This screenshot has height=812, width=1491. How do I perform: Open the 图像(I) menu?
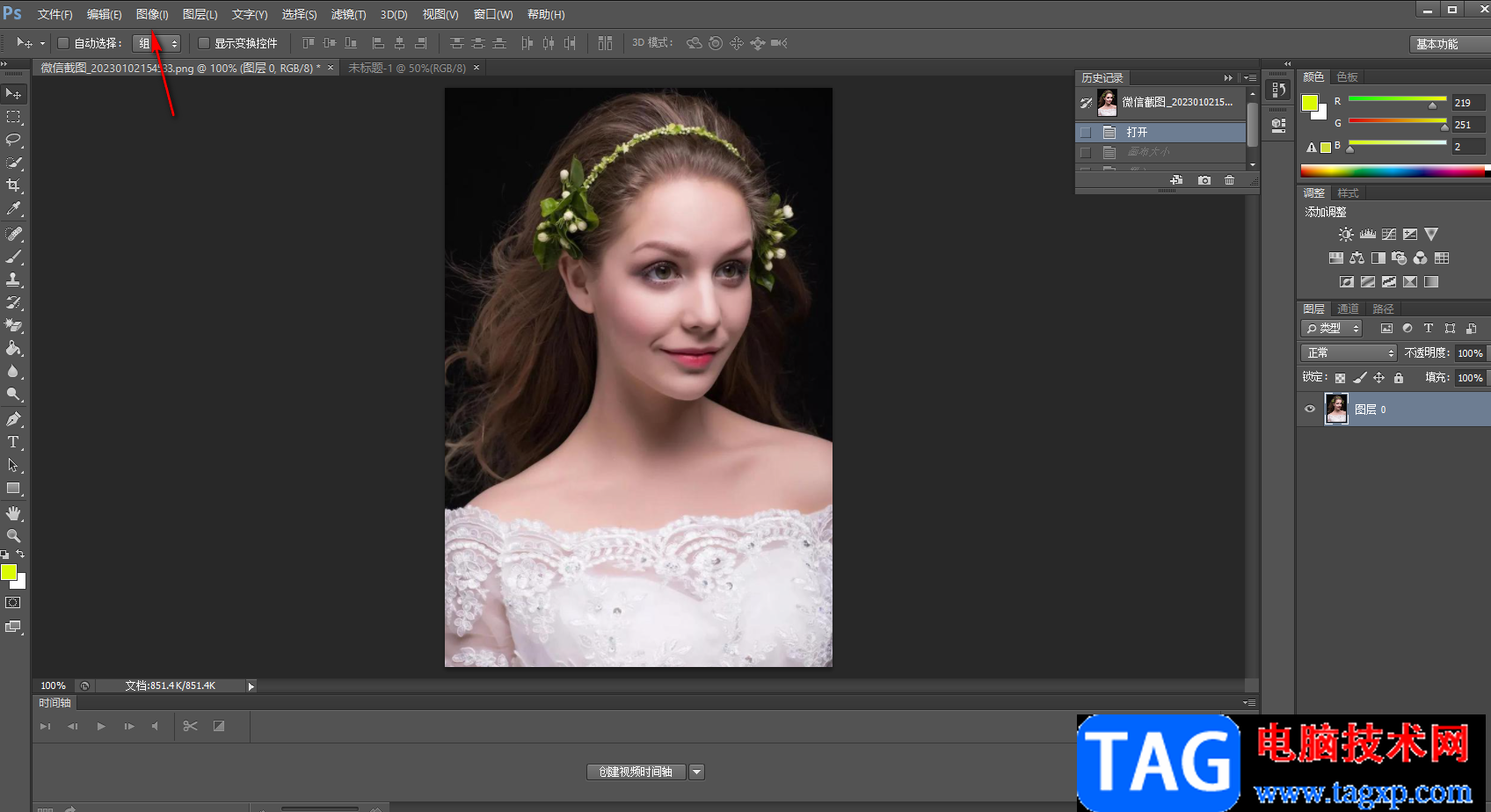152,15
